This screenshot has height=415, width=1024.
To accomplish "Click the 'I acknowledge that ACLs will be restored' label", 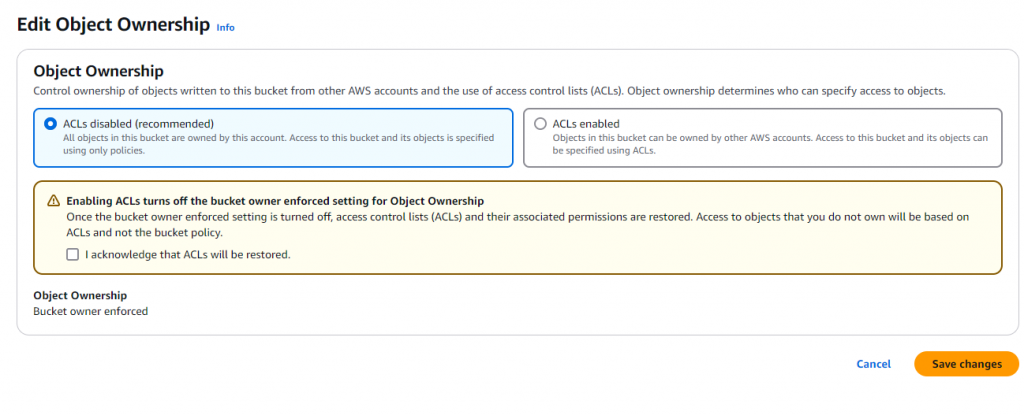I will point(188,254).
